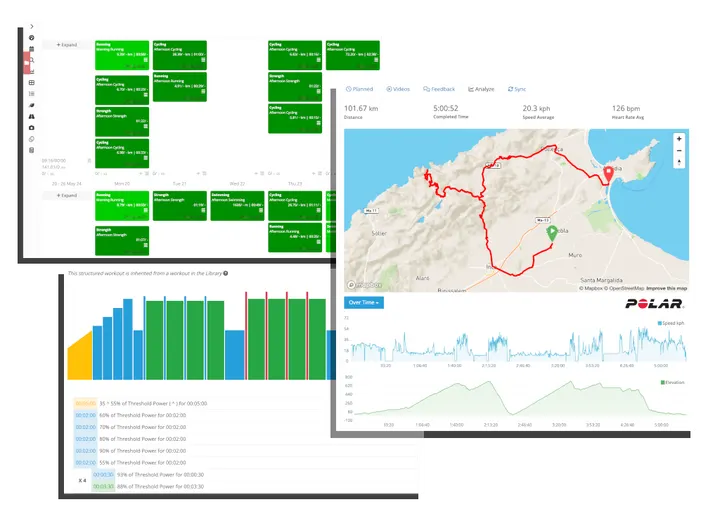720x528 pixels.
Task: Open the database sidebar icon
Action: (x=32, y=150)
